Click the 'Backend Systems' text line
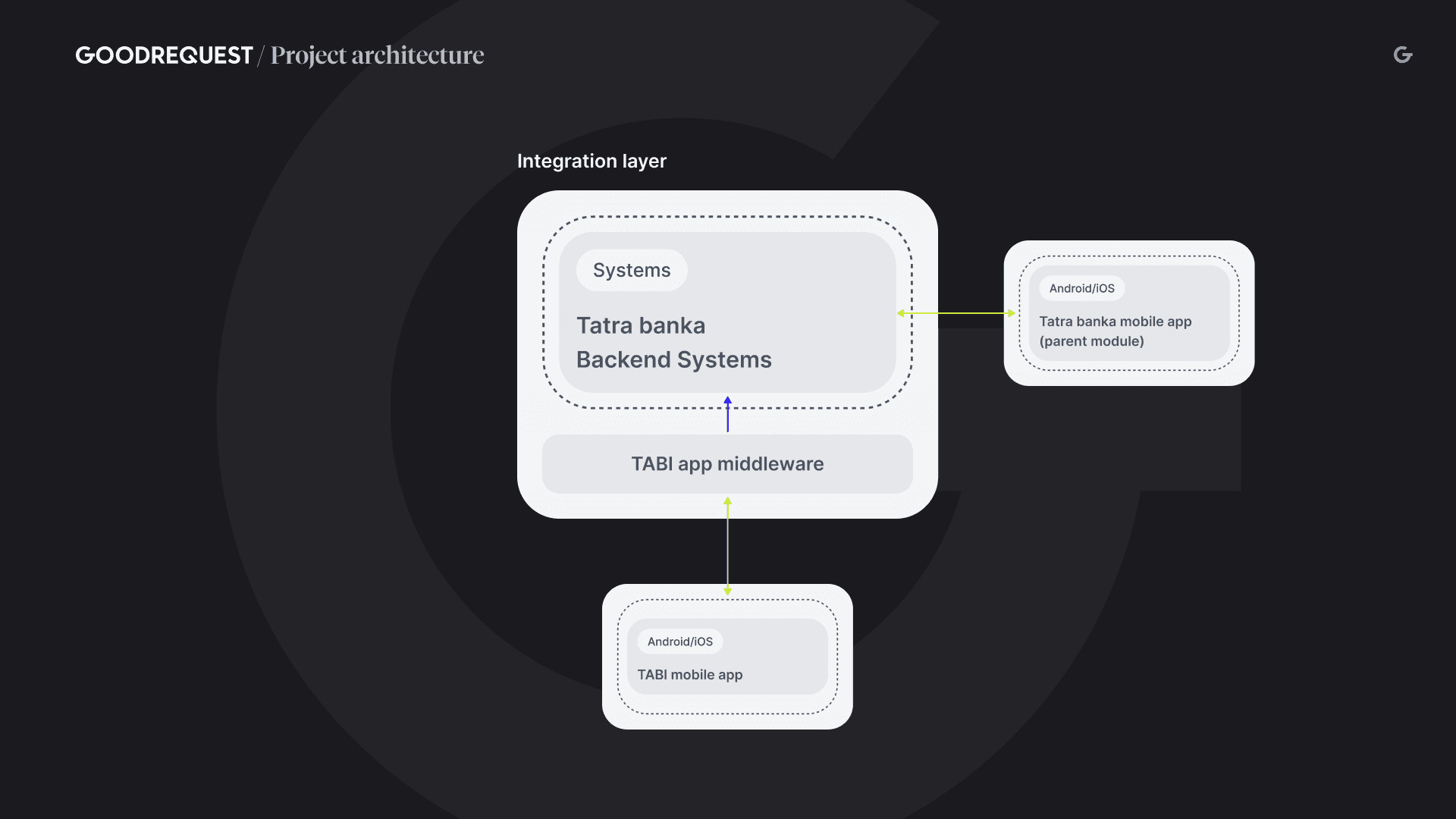The image size is (1456, 819). click(x=674, y=359)
